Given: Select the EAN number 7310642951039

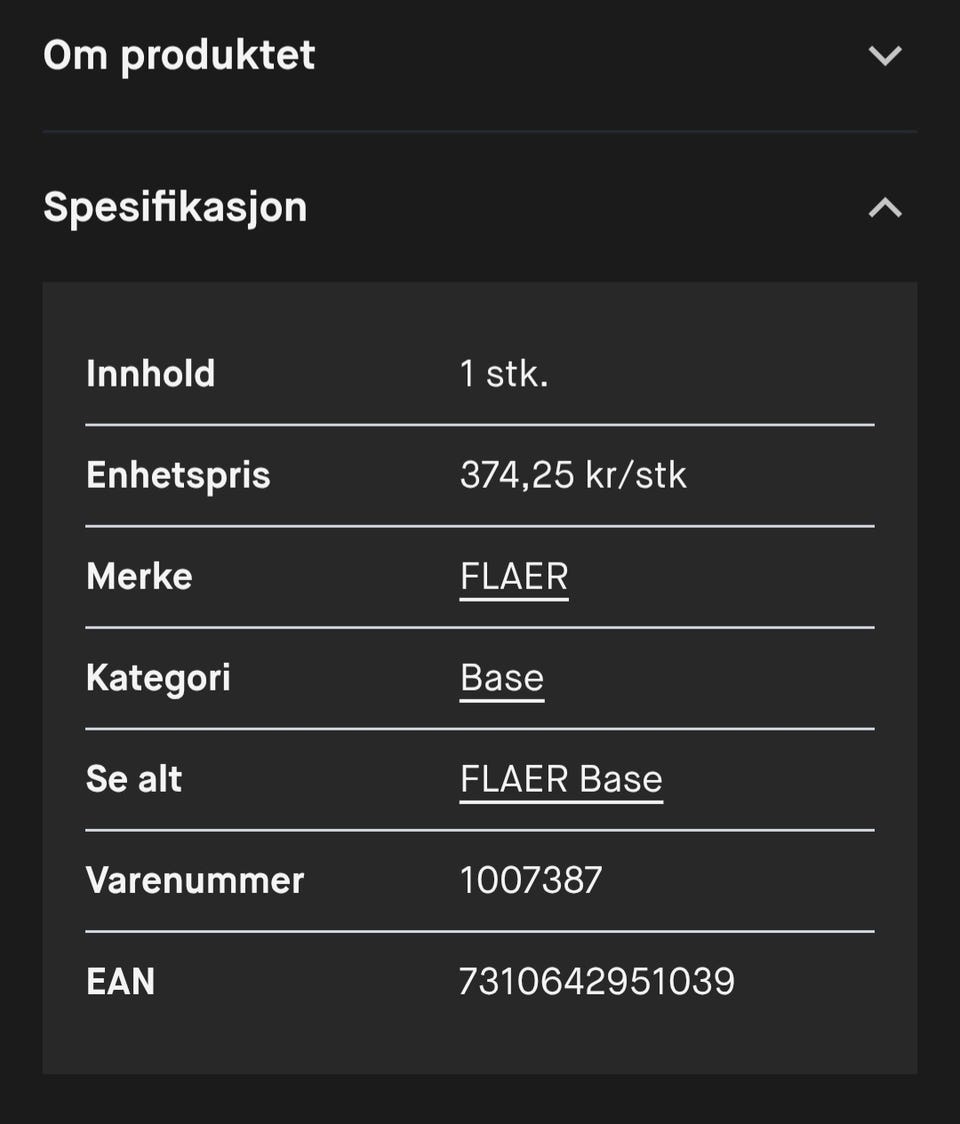Looking at the screenshot, I should tap(597, 981).
